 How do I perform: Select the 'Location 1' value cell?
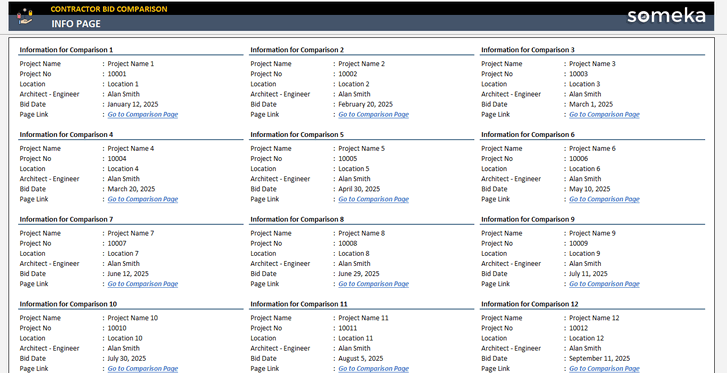123,84
